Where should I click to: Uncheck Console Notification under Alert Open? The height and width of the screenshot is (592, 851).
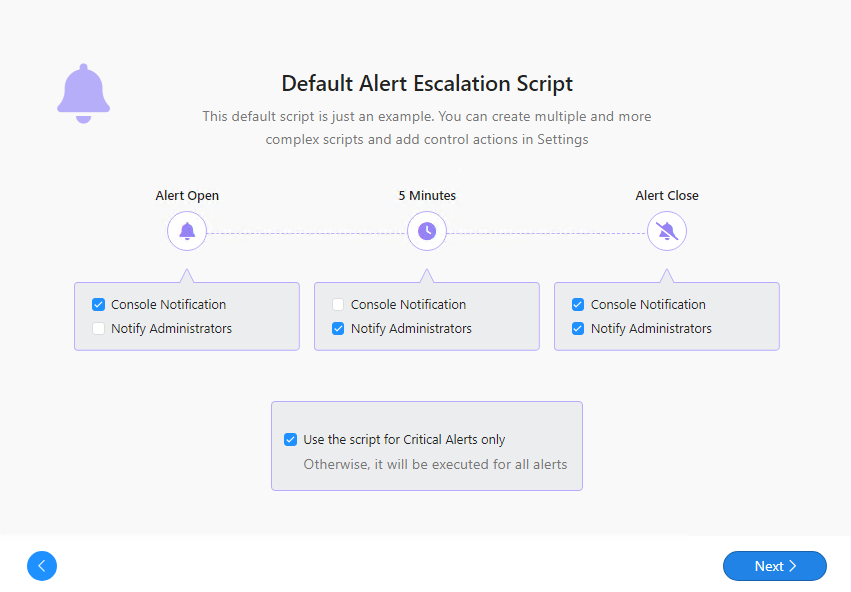[x=98, y=304]
